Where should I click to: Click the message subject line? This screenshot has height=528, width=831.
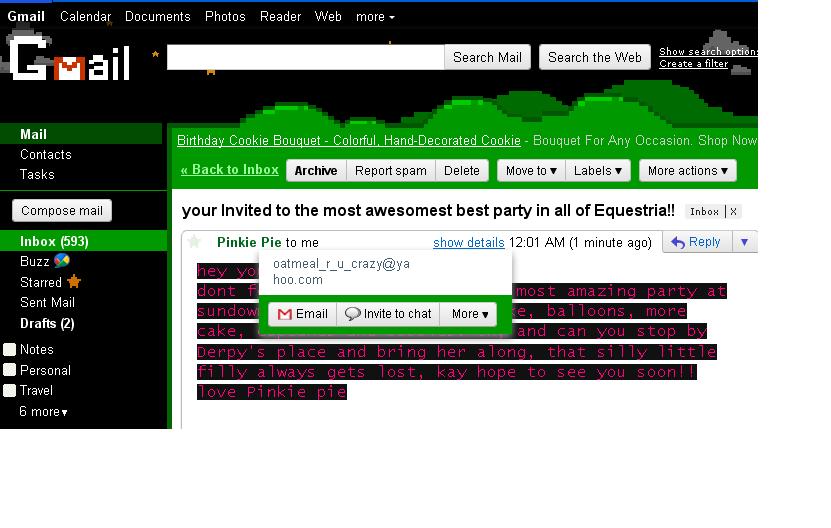(x=428, y=210)
